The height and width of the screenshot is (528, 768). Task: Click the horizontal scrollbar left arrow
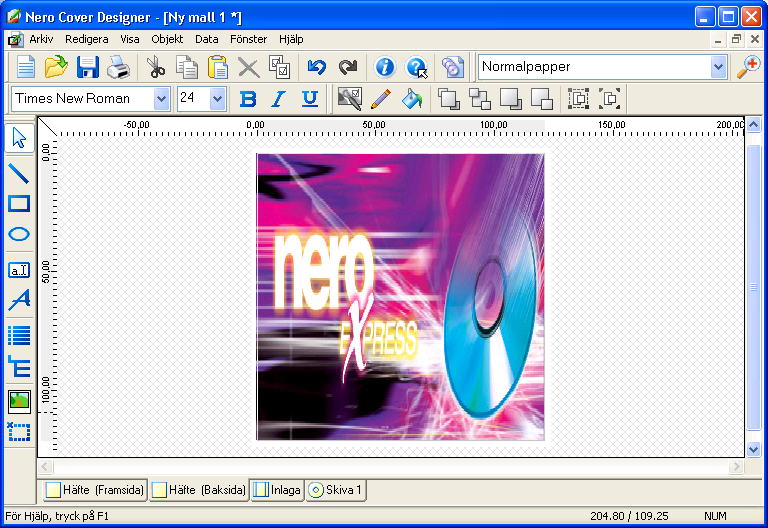pos(45,466)
